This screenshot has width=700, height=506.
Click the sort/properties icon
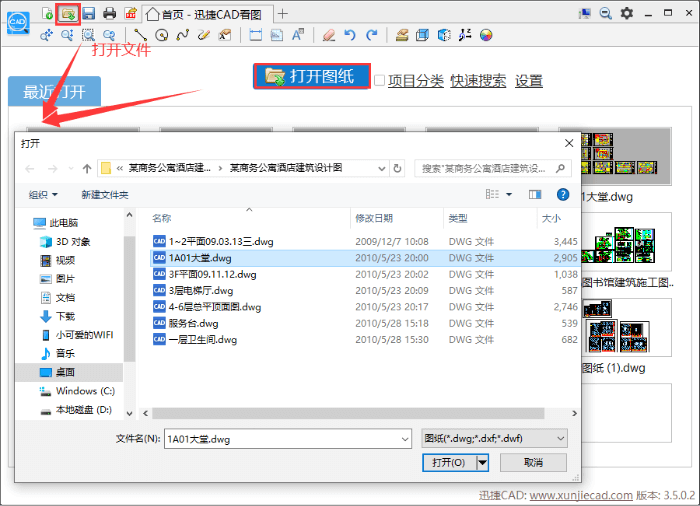coord(465,35)
